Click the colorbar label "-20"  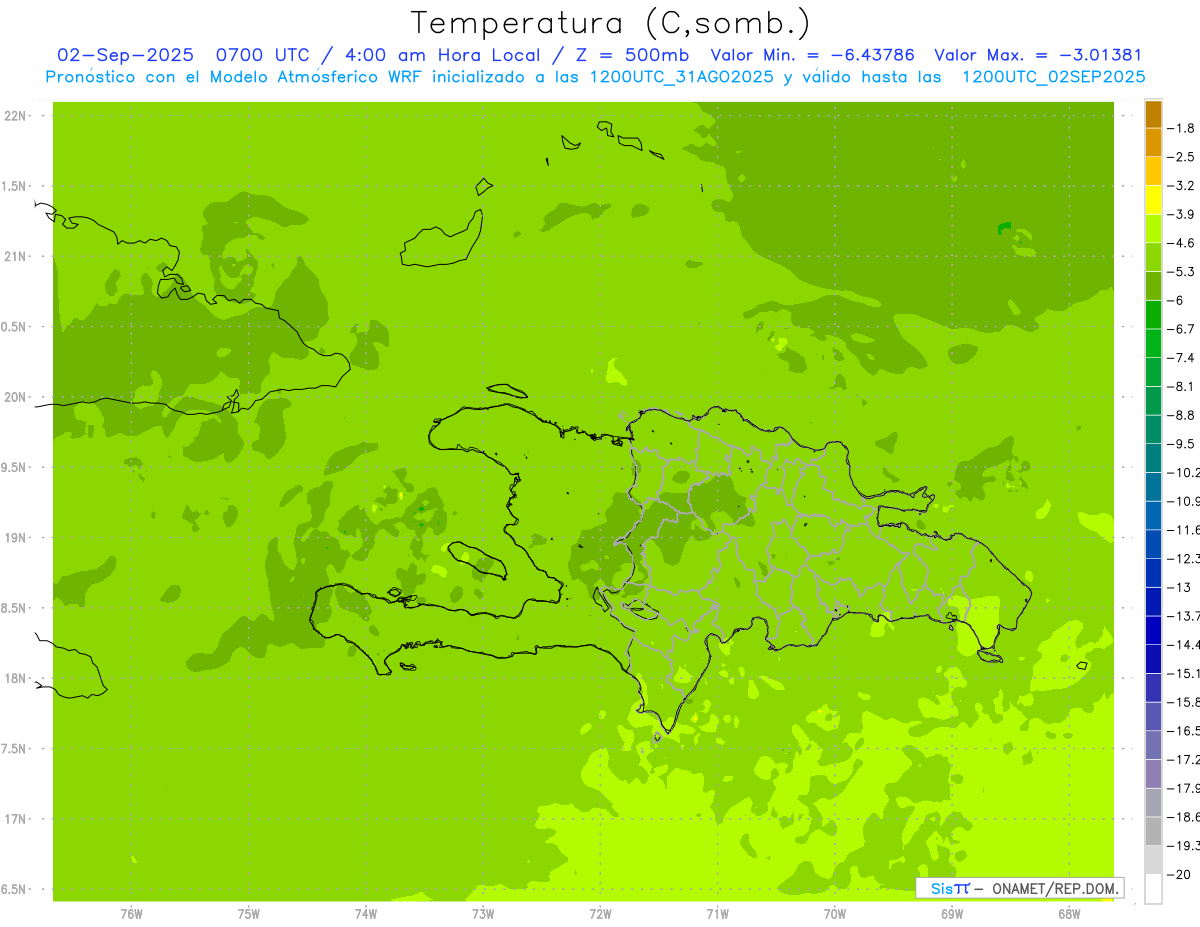(1181, 874)
